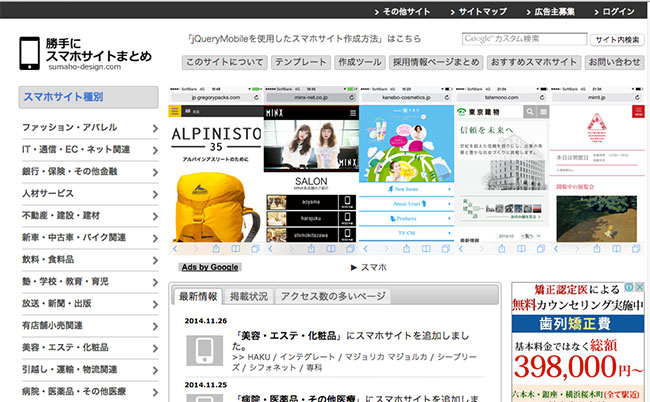The height and width of the screenshot is (402, 650).
Task: Click 広告主募集 top bar link
Action: pos(551,12)
